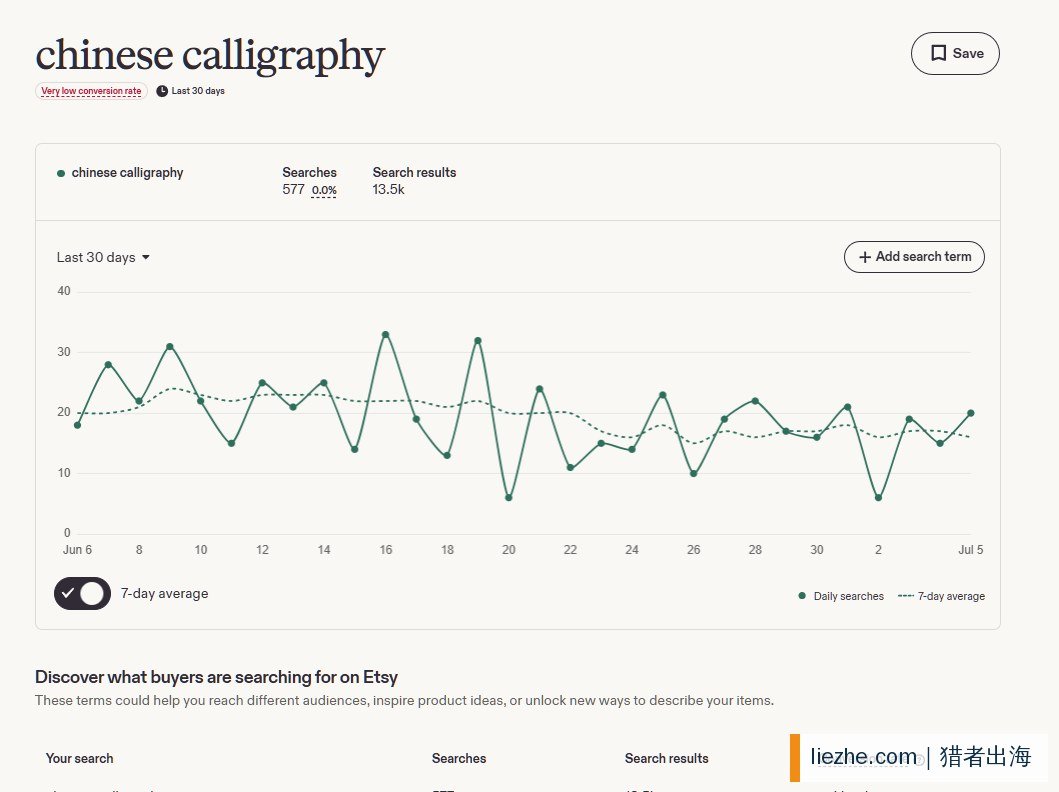
Task: Click the Add search term button
Action: pos(914,257)
